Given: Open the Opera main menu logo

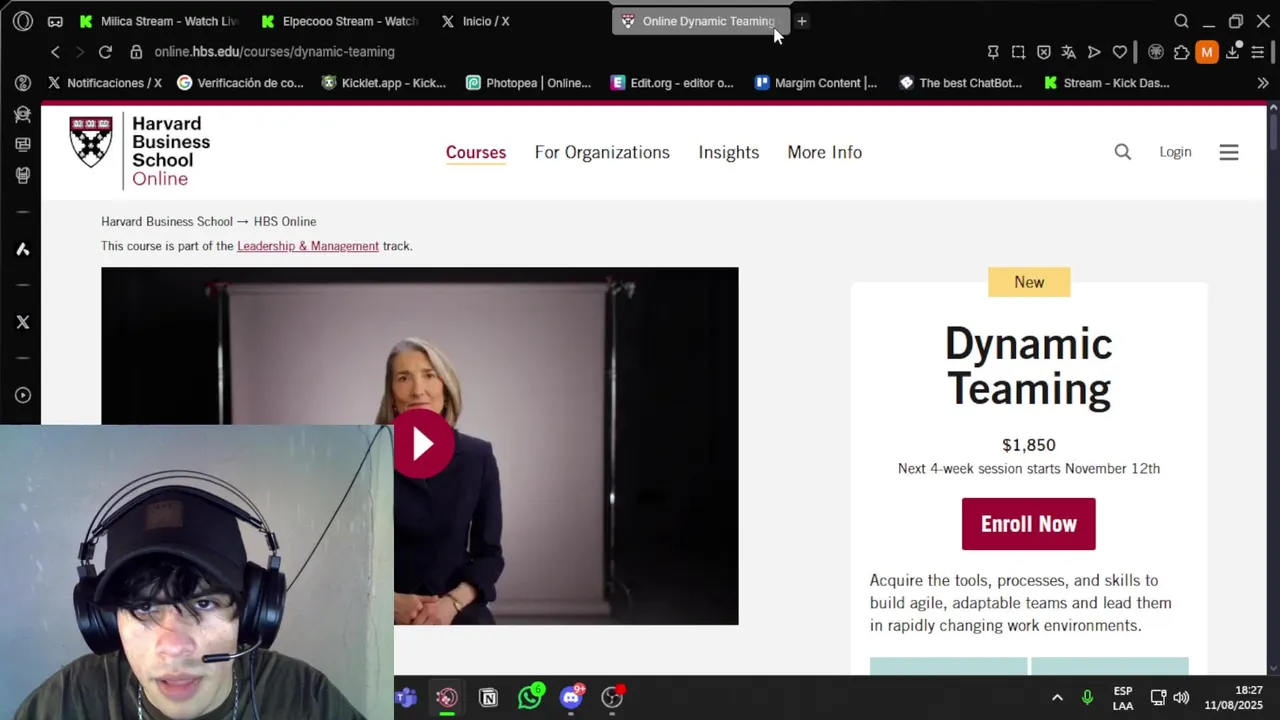Looking at the screenshot, I should click(x=23, y=21).
